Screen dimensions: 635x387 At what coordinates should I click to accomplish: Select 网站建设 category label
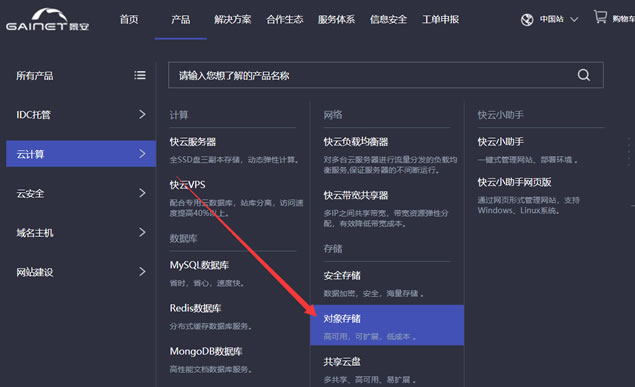coord(34,272)
